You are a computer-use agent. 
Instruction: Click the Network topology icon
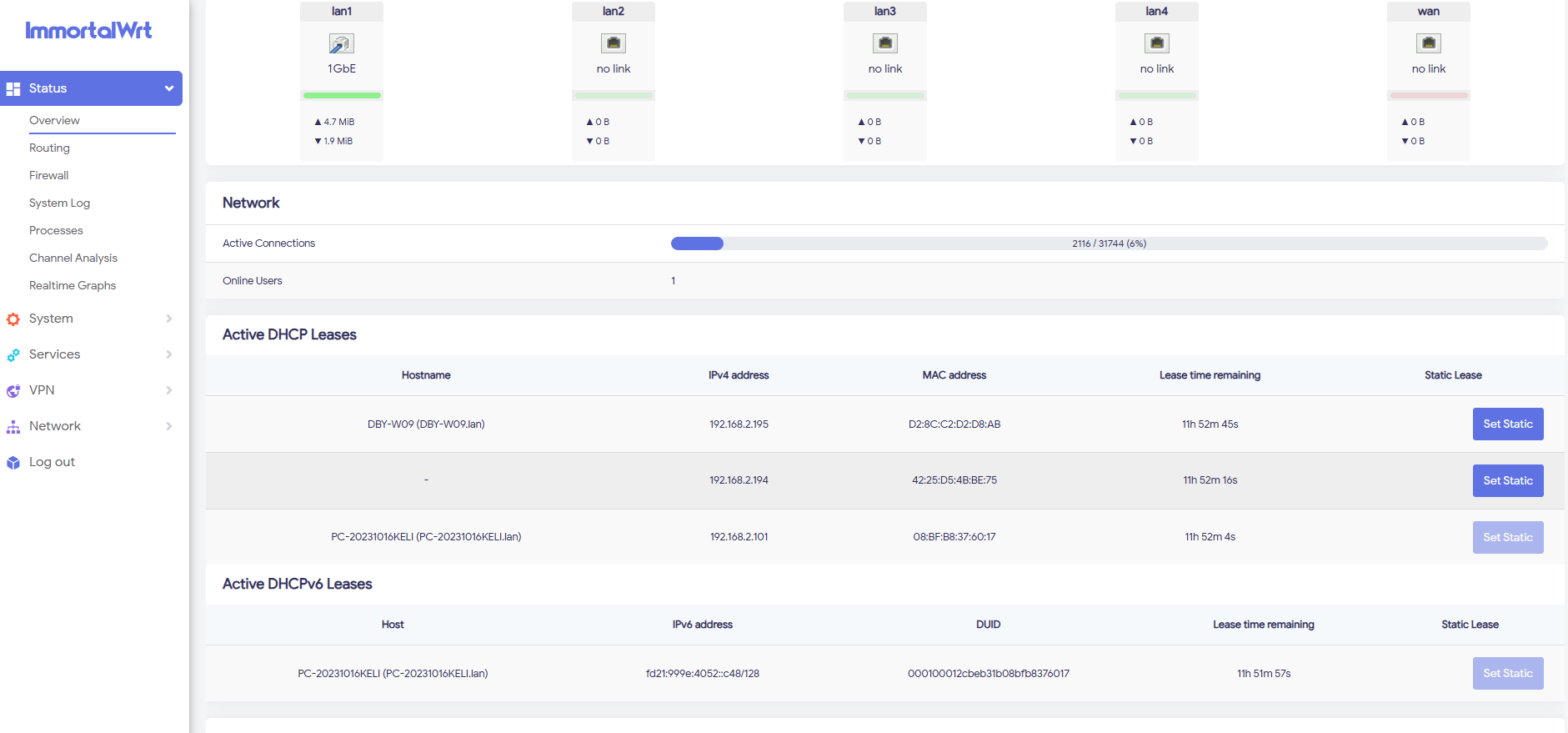(x=13, y=426)
